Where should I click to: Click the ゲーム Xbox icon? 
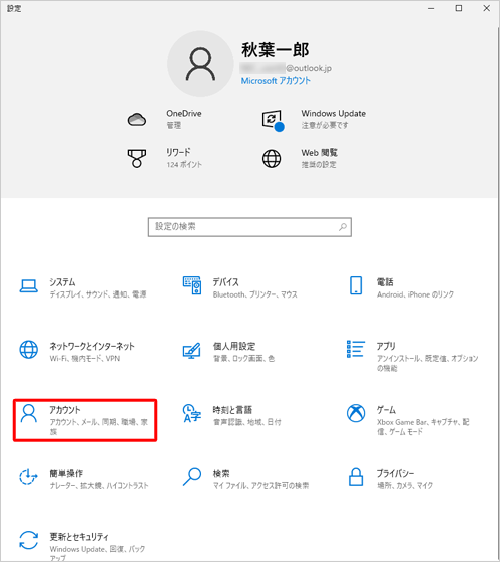(356, 413)
